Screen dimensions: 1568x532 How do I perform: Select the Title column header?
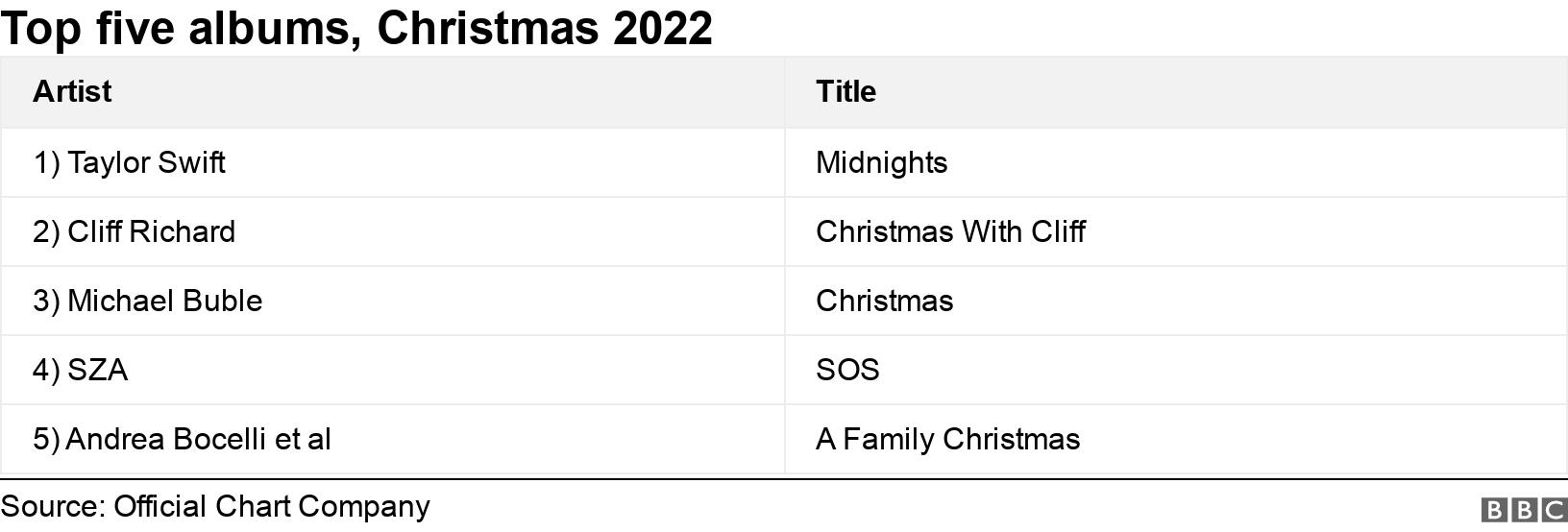point(845,91)
